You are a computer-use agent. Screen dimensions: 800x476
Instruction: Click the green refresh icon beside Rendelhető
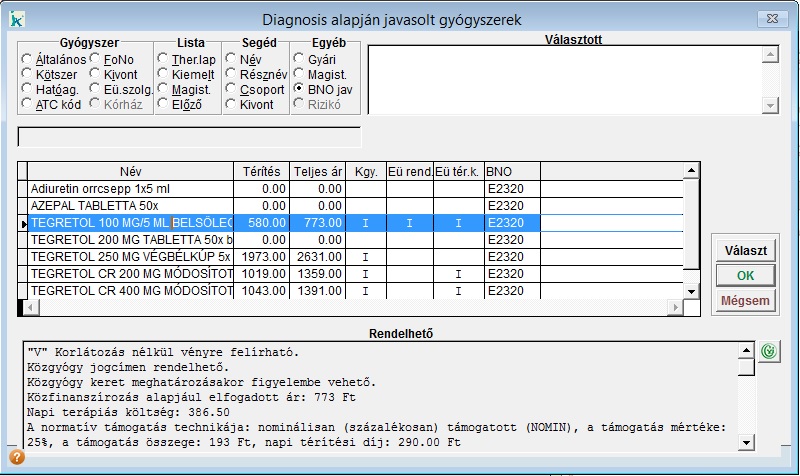[768, 351]
